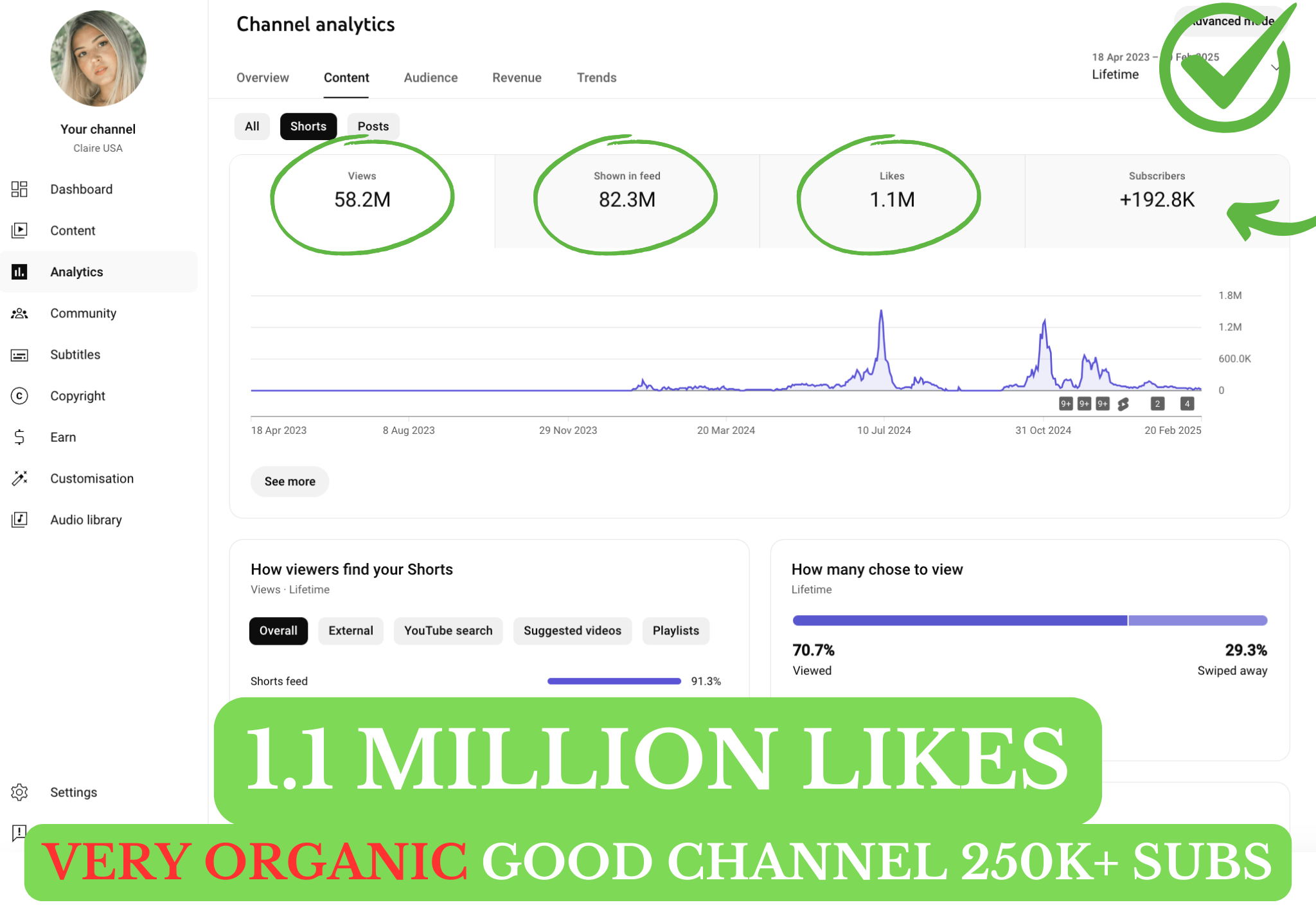Open the Earn dollar icon

click(19, 437)
